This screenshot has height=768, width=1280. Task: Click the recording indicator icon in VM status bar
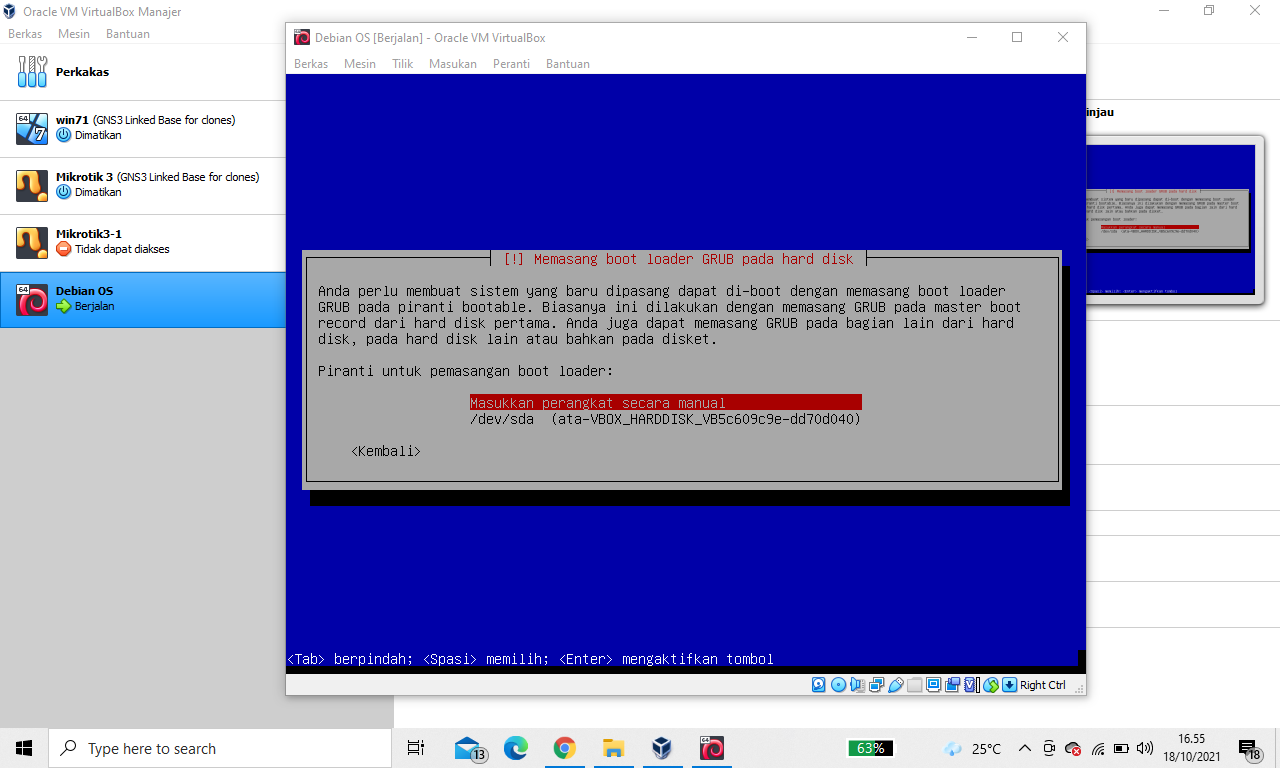click(953, 685)
